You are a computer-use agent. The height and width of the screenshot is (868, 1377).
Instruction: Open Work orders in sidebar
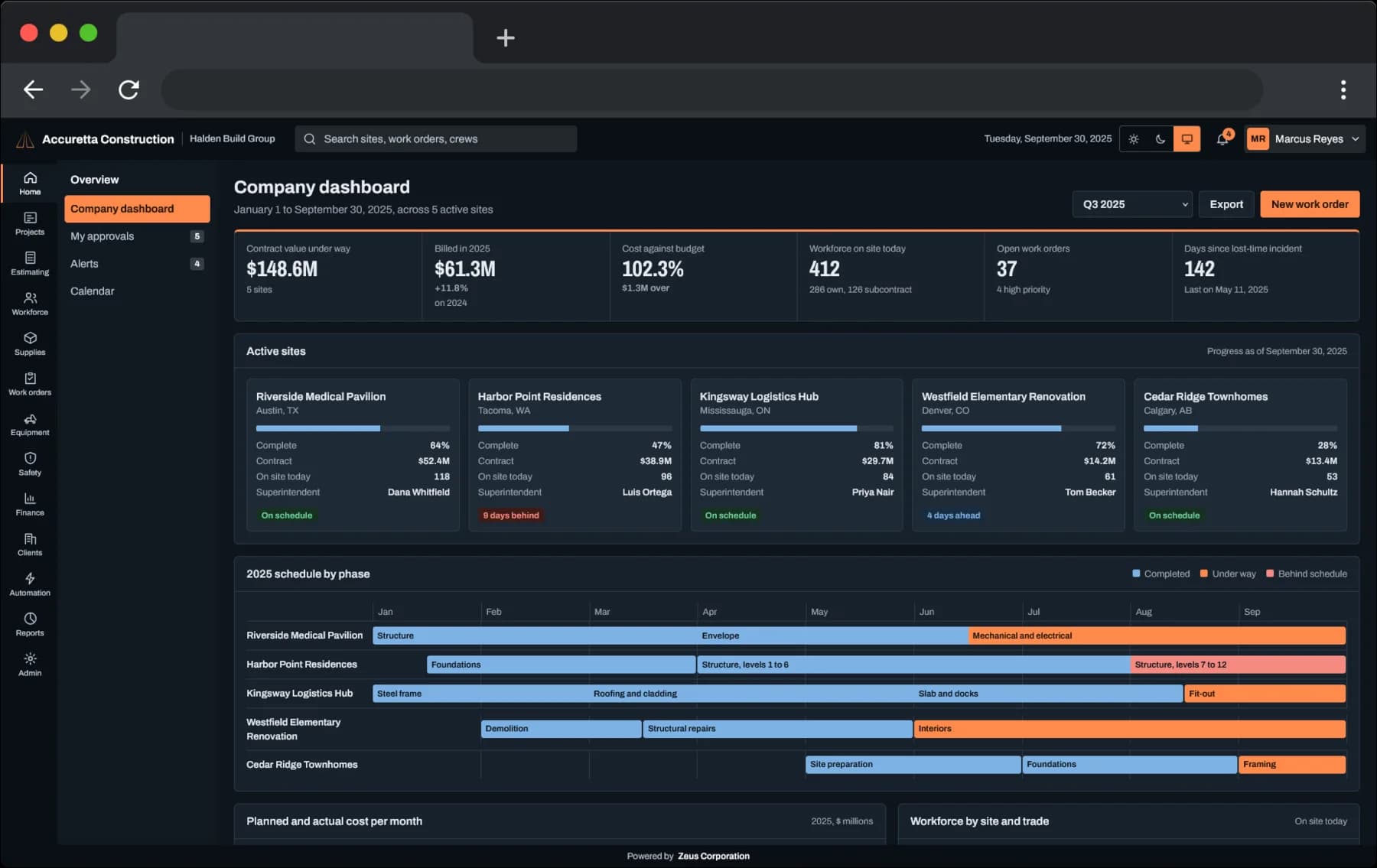click(x=30, y=384)
